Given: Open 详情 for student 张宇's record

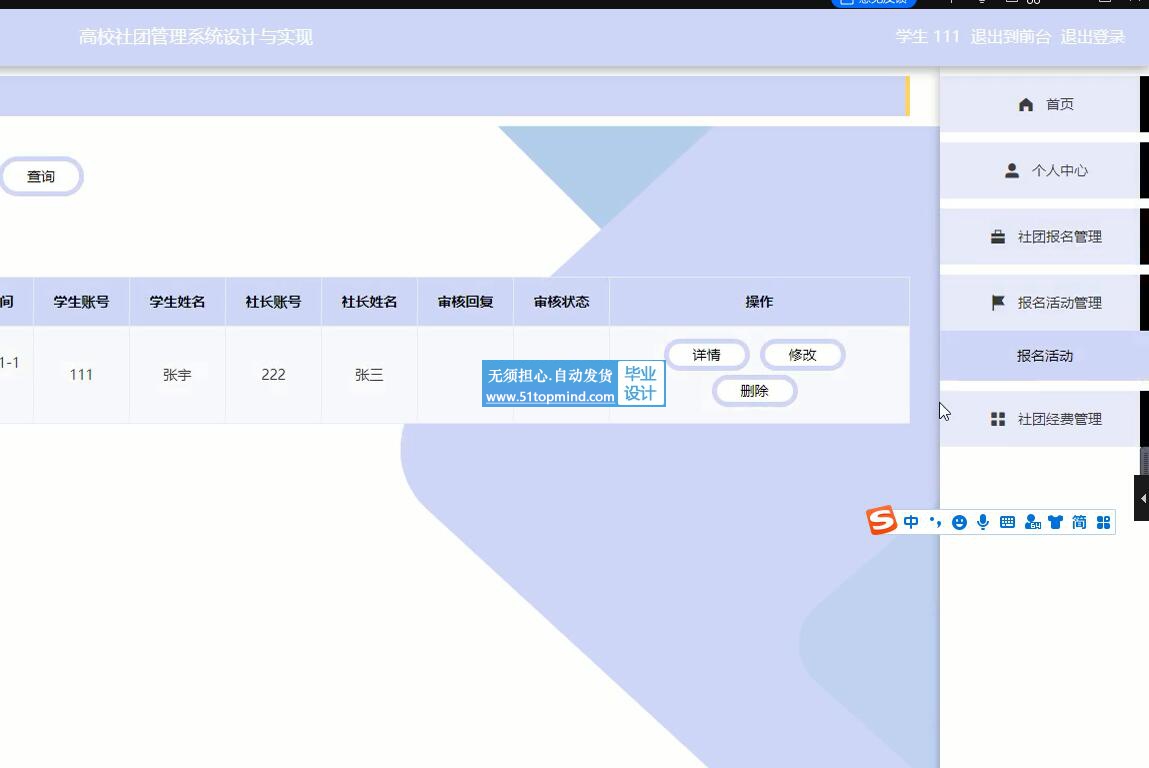Looking at the screenshot, I should (706, 355).
